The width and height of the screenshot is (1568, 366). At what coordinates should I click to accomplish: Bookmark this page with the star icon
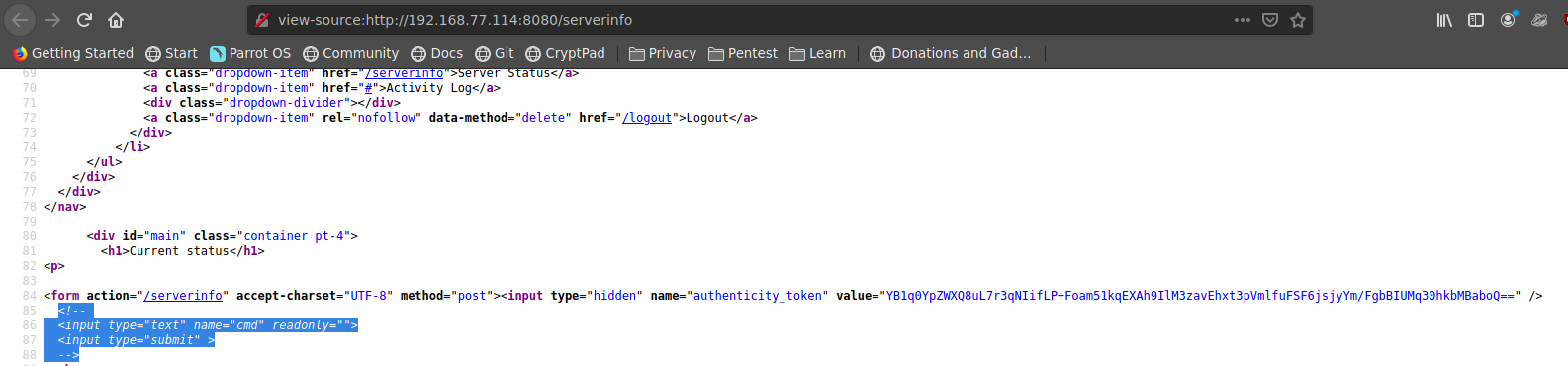click(x=1298, y=20)
